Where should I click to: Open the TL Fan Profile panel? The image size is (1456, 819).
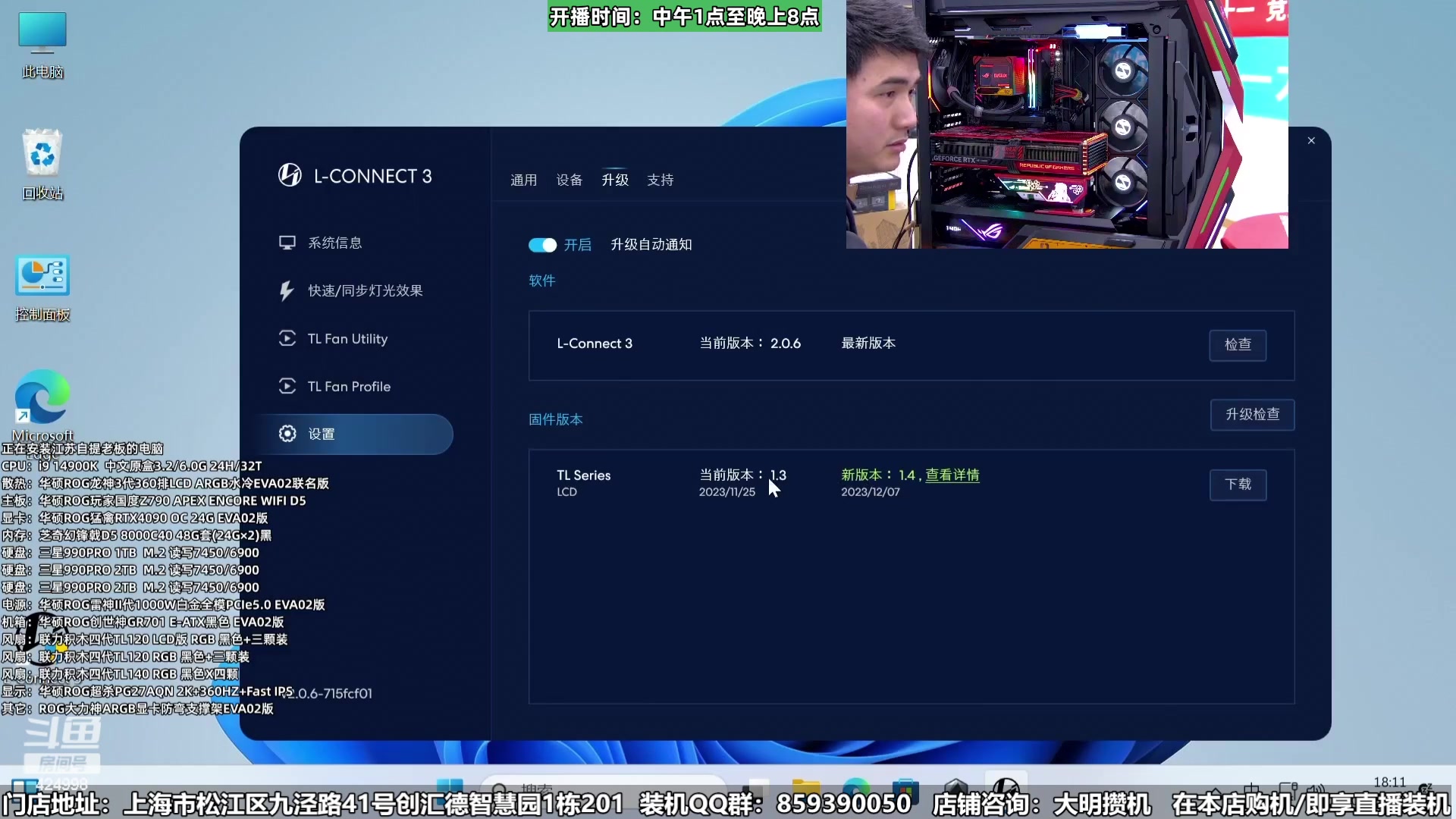[x=348, y=386]
